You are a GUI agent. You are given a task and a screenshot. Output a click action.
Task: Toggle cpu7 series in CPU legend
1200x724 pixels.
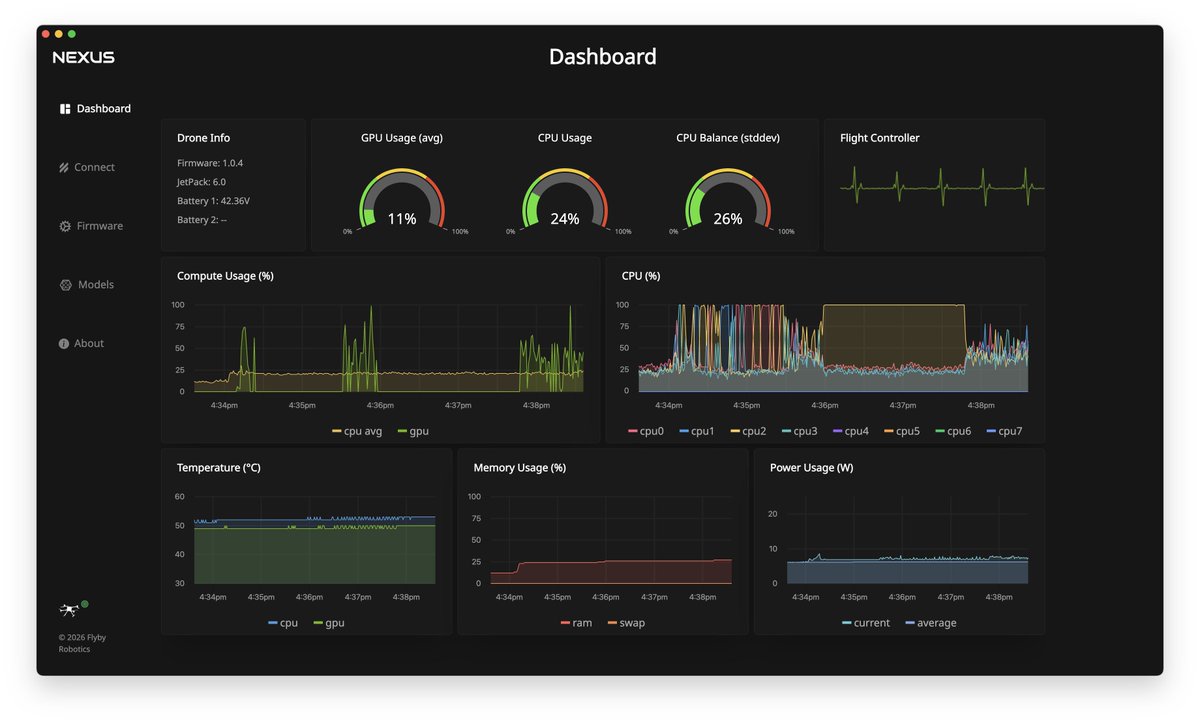pyautogui.click(x=1005, y=431)
